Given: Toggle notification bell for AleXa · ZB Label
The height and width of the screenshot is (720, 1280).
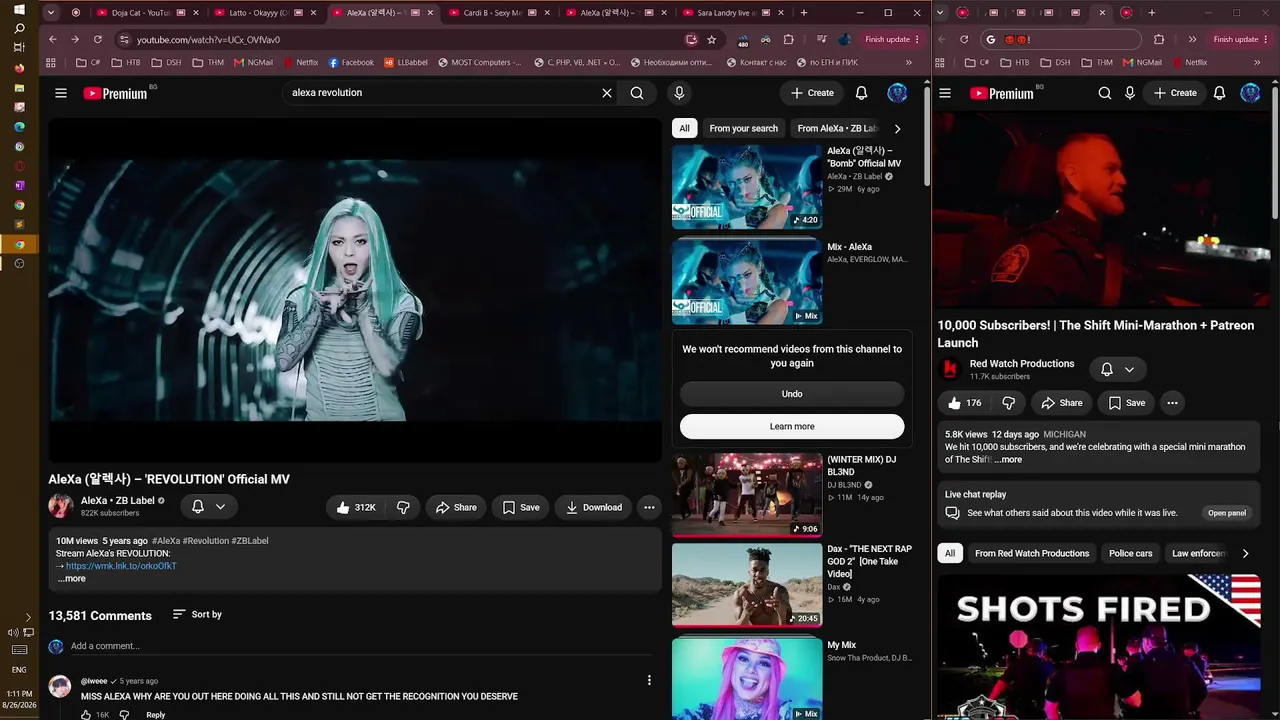Looking at the screenshot, I should [198, 507].
